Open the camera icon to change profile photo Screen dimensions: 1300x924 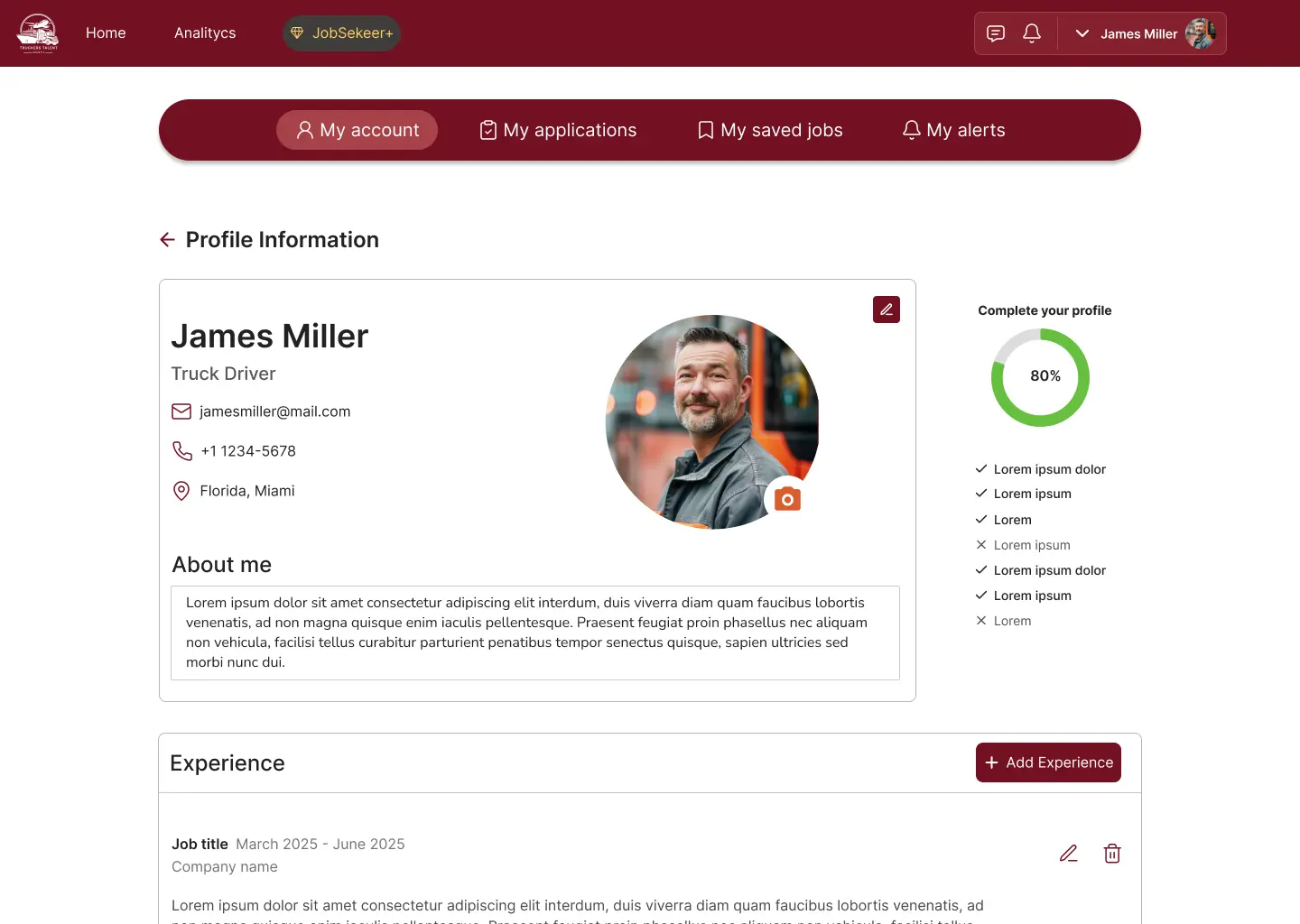click(x=786, y=497)
